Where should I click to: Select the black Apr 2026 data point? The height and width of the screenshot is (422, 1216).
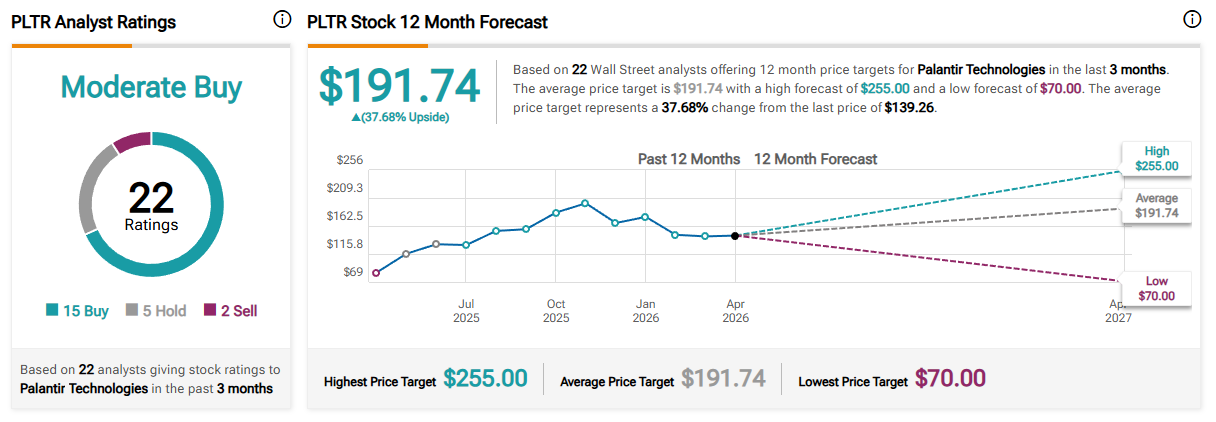(x=735, y=236)
